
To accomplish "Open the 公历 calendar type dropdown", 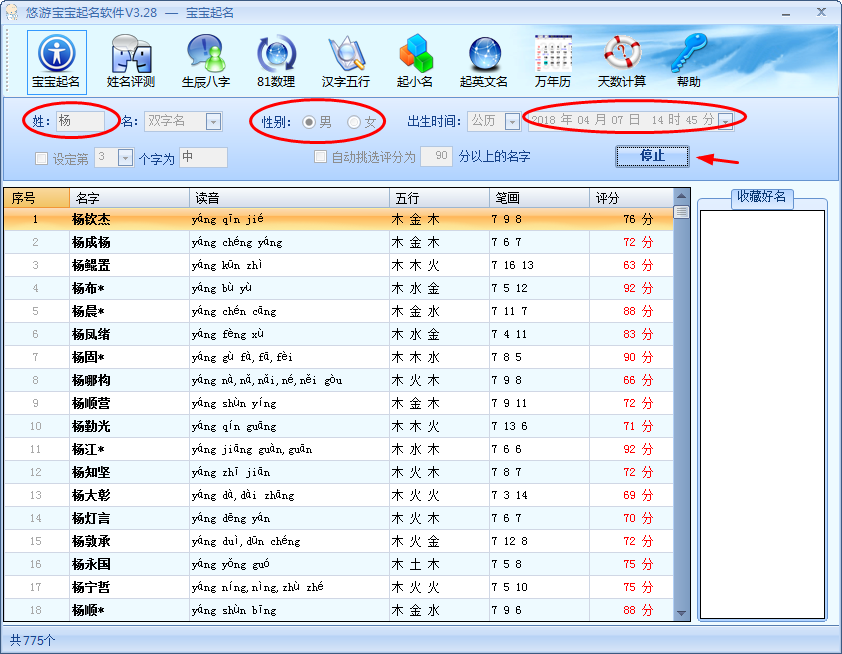I will point(512,121).
